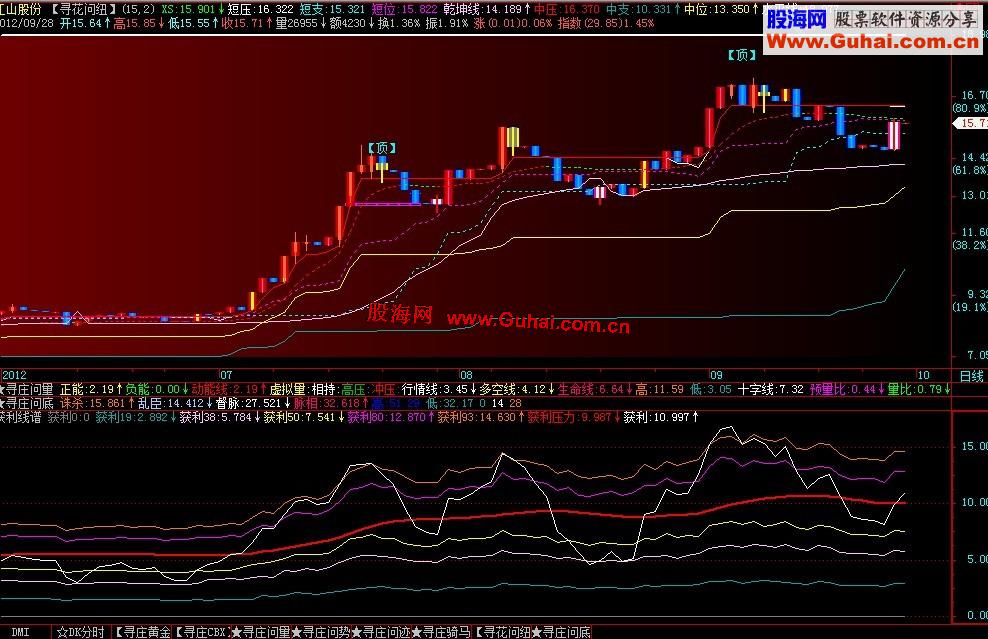Click the 获利线谱 indicator label
Image resolution: width=988 pixels, height=639 pixels.
click(x=21, y=417)
